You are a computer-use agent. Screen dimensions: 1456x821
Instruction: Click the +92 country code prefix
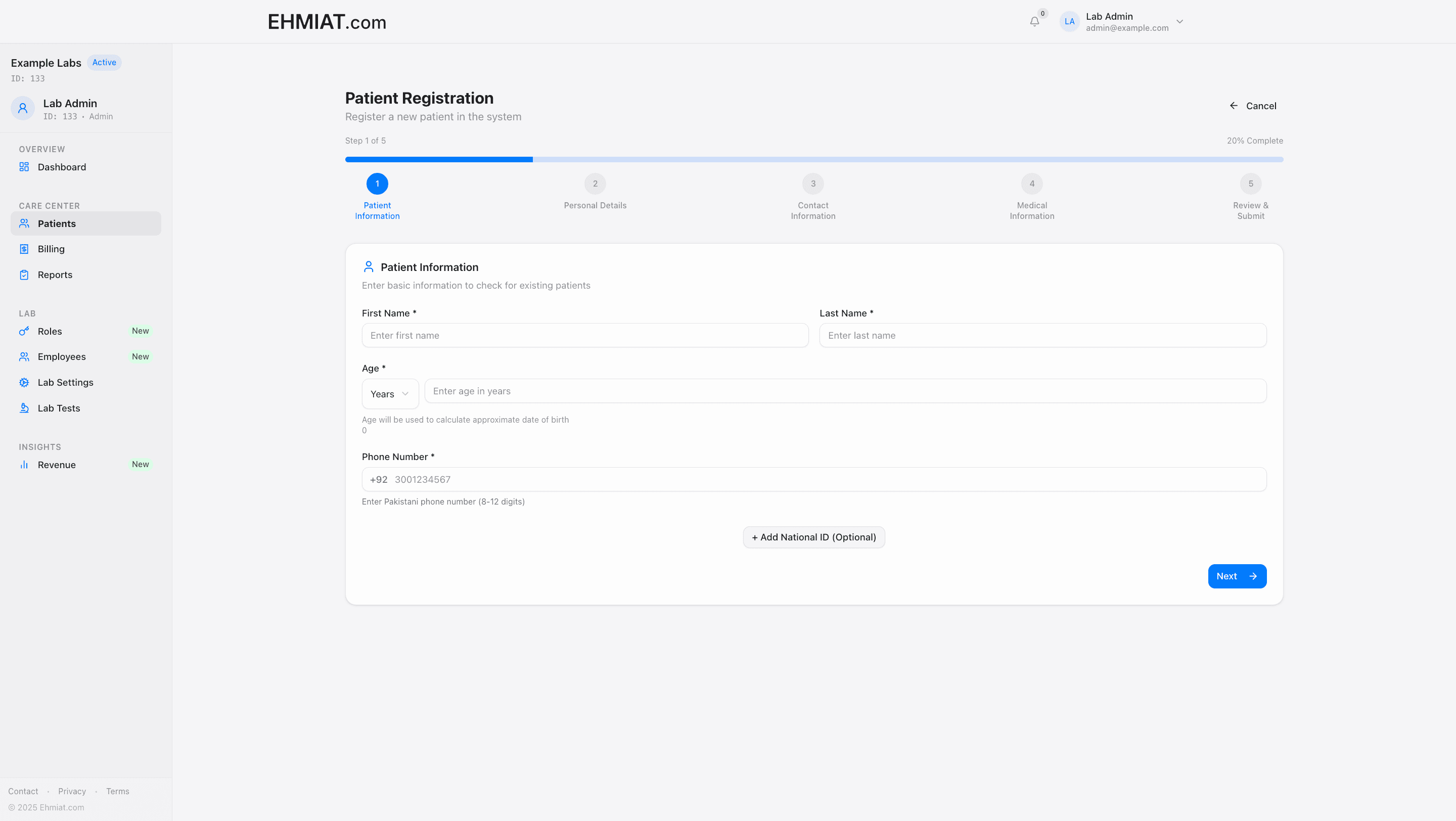[379, 479]
